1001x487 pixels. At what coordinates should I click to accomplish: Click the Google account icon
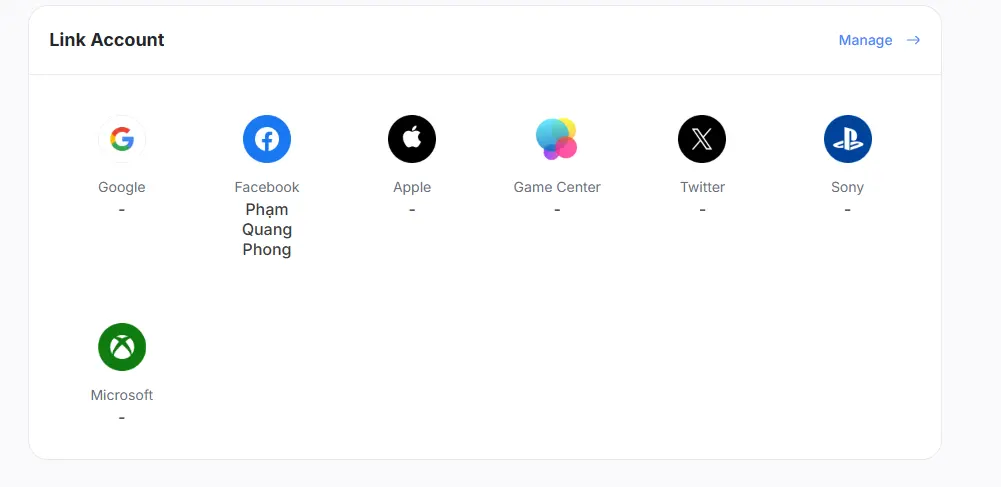(x=122, y=139)
